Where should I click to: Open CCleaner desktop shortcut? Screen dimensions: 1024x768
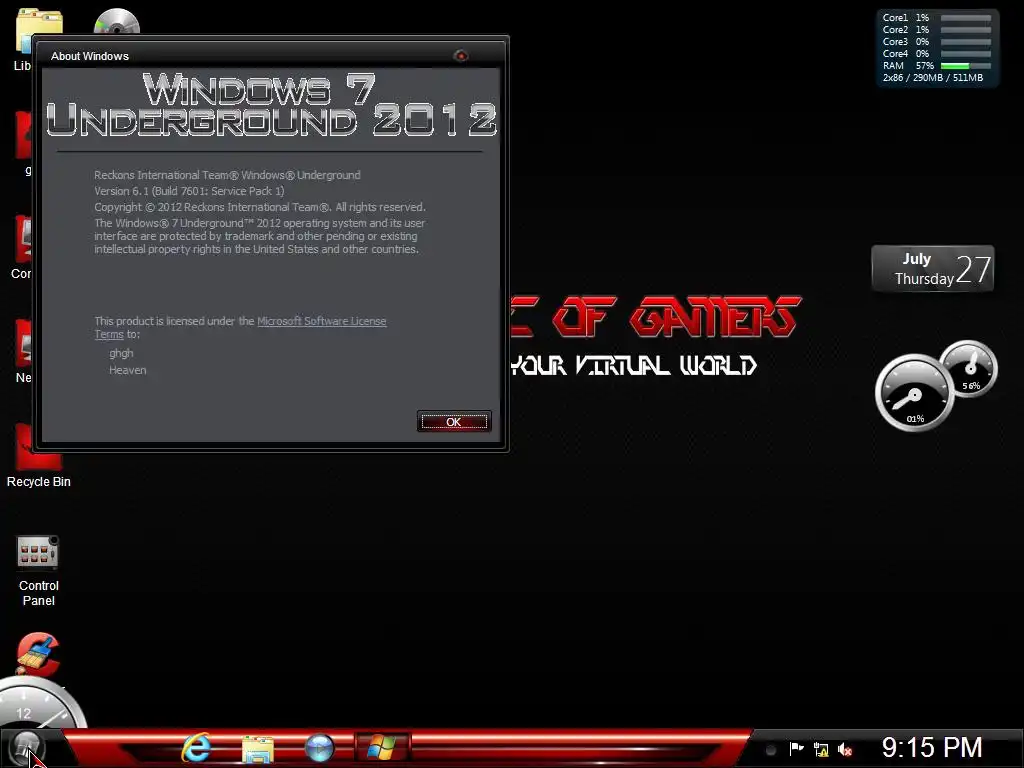click(38, 653)
